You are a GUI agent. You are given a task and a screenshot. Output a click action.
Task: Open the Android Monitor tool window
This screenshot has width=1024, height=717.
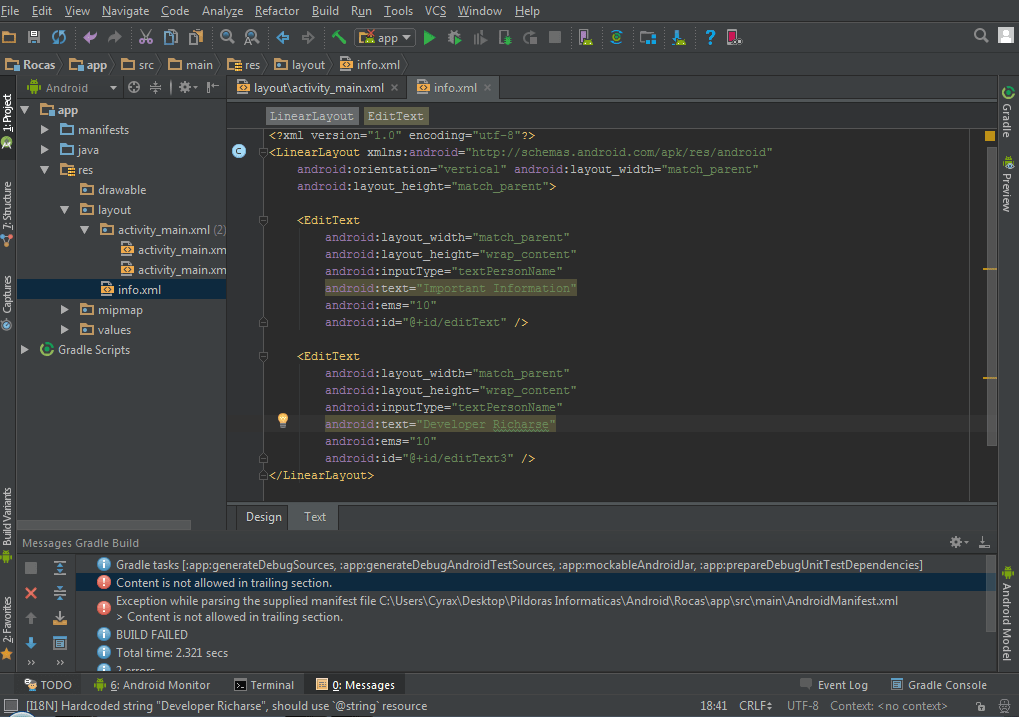click(152, 684)
